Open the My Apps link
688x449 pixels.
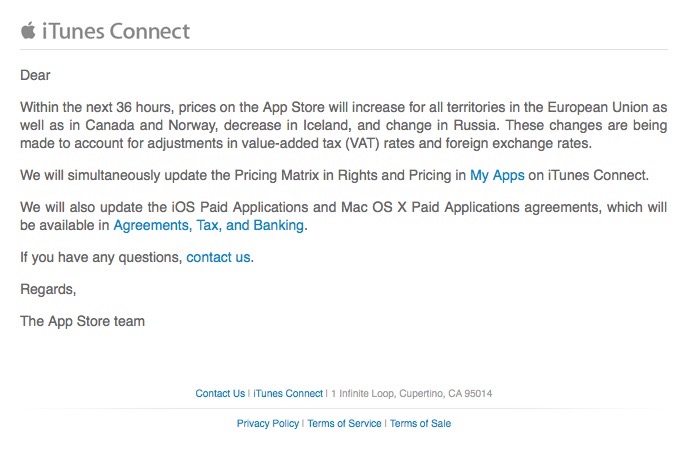click(x=497, y=176)
